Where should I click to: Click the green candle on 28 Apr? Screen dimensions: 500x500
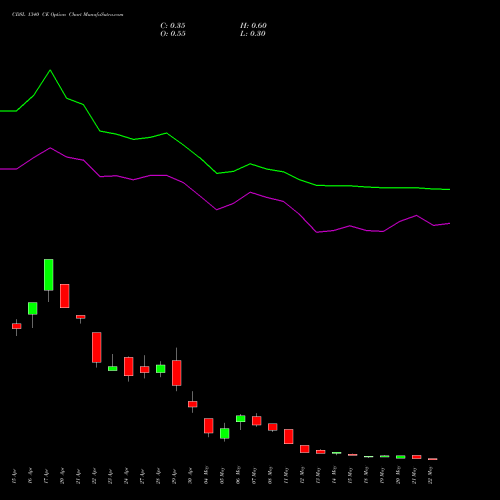(x=161, y=369)
